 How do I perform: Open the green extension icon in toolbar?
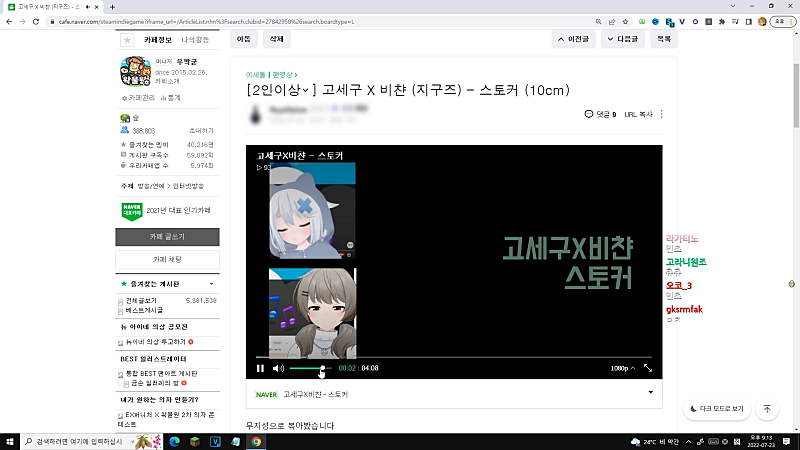point(642,21)
